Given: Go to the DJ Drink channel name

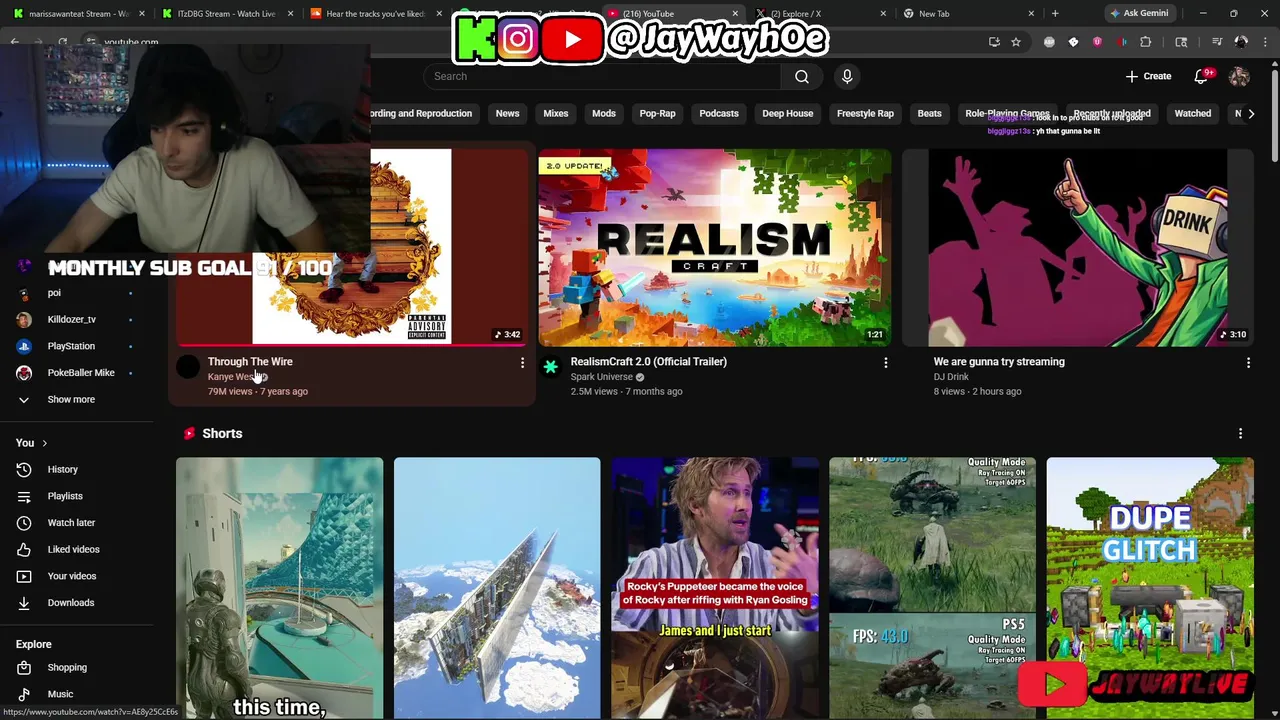Looking at the screenshot, I should pyautogui.click(x=951, y=377).
